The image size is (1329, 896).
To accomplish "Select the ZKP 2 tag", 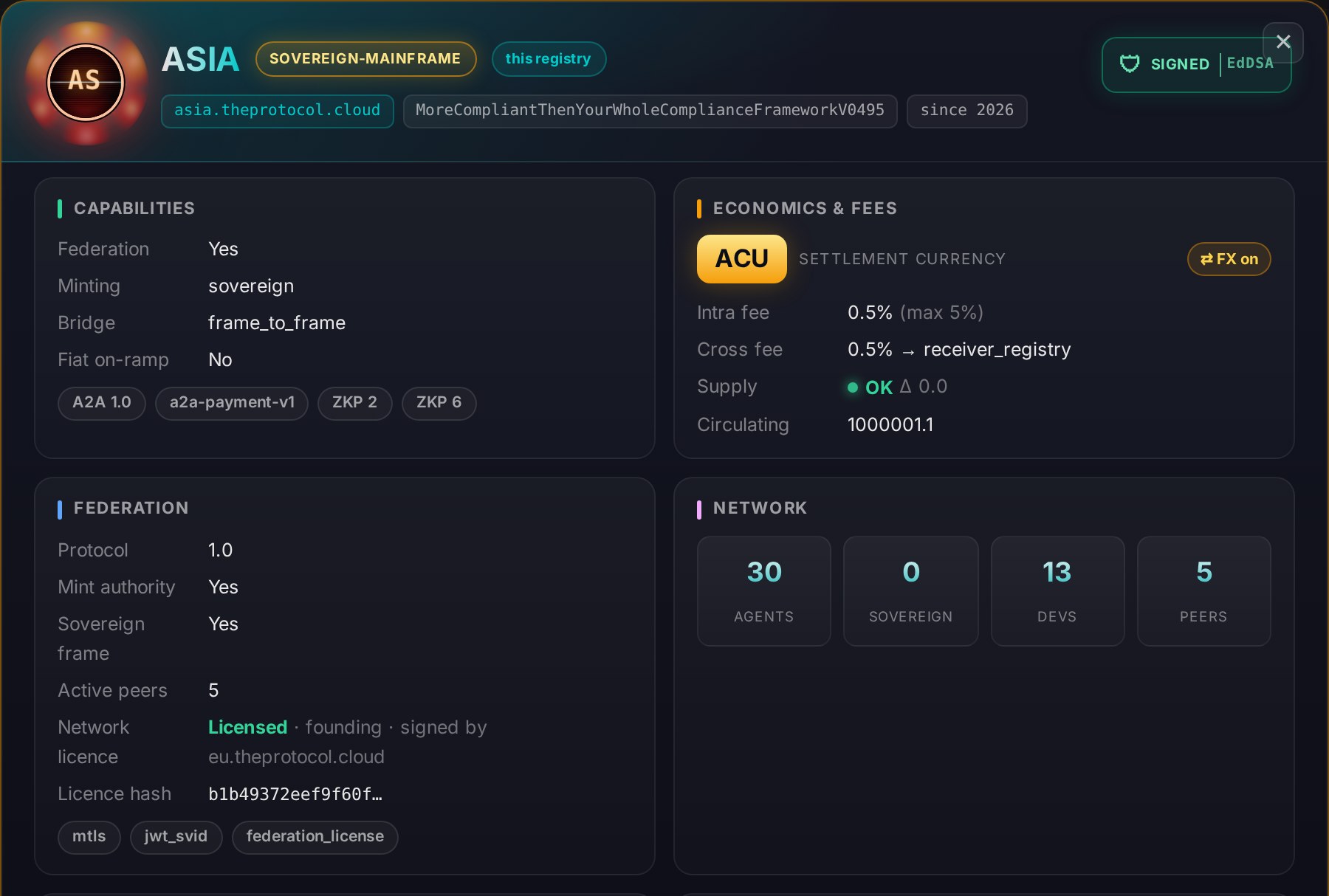I will 354,403.
